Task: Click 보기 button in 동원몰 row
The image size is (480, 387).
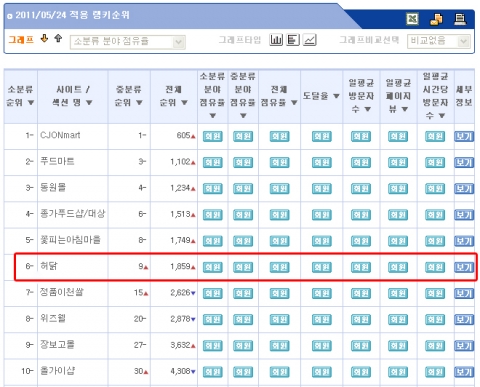Action: pos(464,189)
